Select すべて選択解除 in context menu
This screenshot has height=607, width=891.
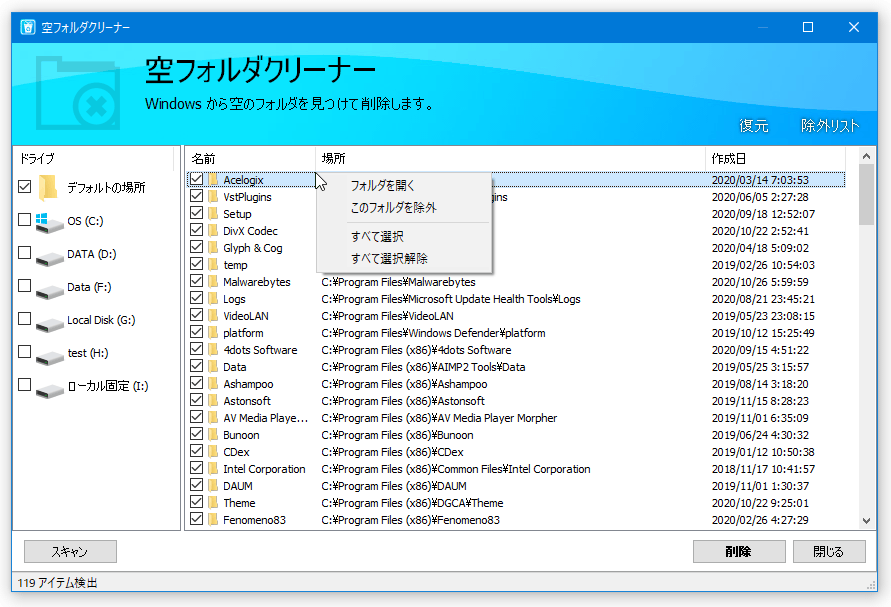point(404,259)
